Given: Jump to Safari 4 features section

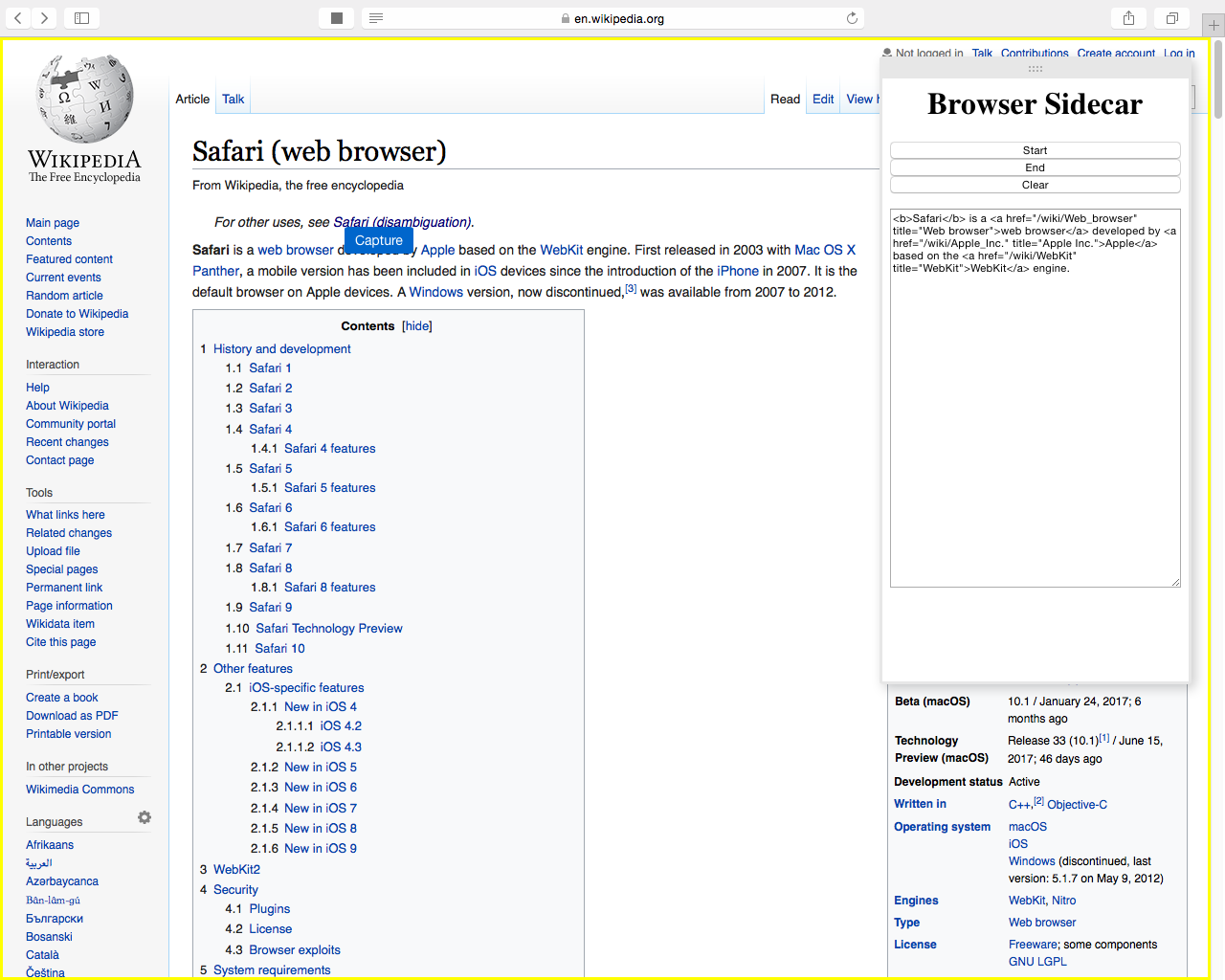Looking at the screenshot, I should click(x=329, y=448).
